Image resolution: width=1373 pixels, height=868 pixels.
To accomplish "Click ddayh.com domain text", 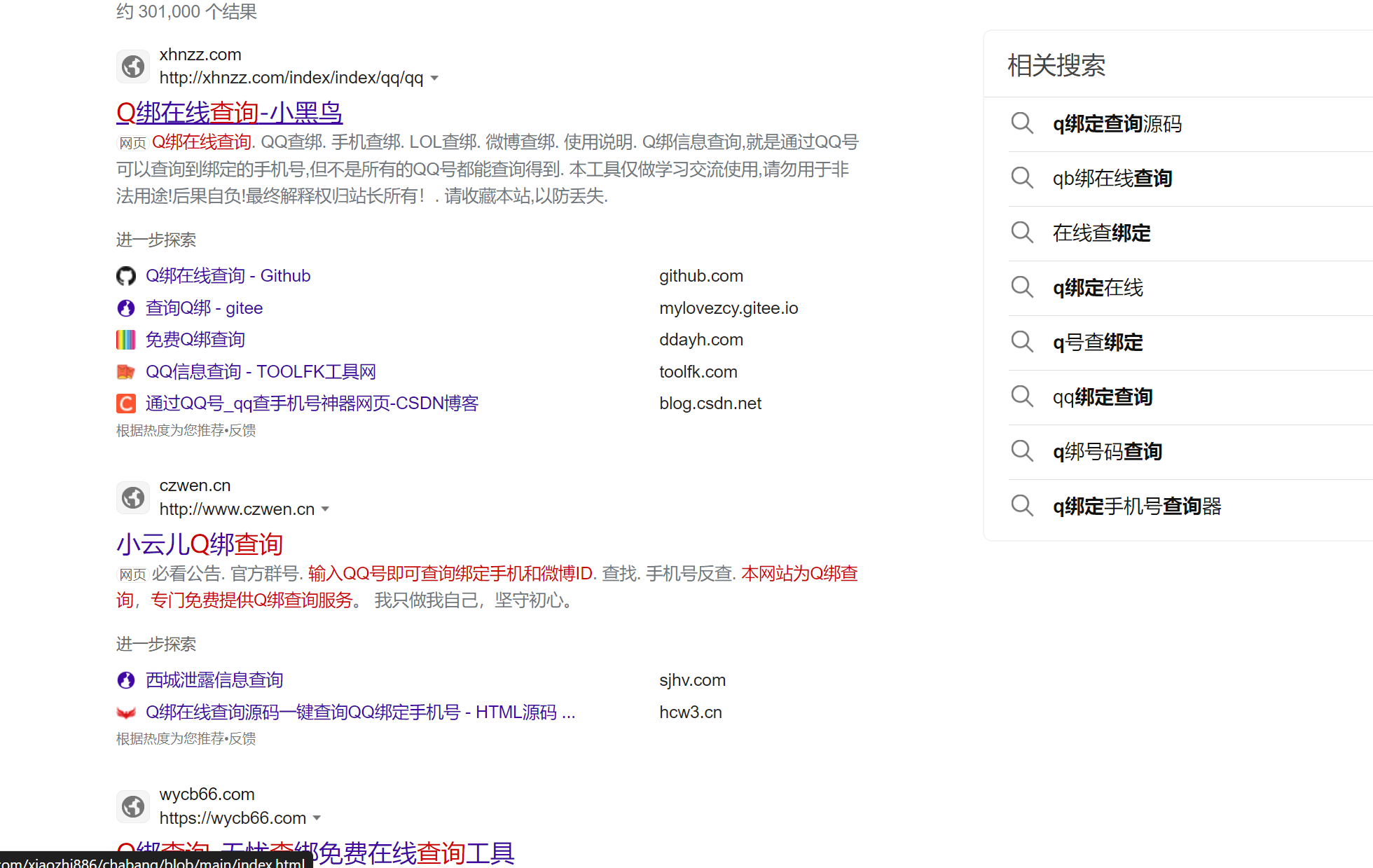I will 701,340.
